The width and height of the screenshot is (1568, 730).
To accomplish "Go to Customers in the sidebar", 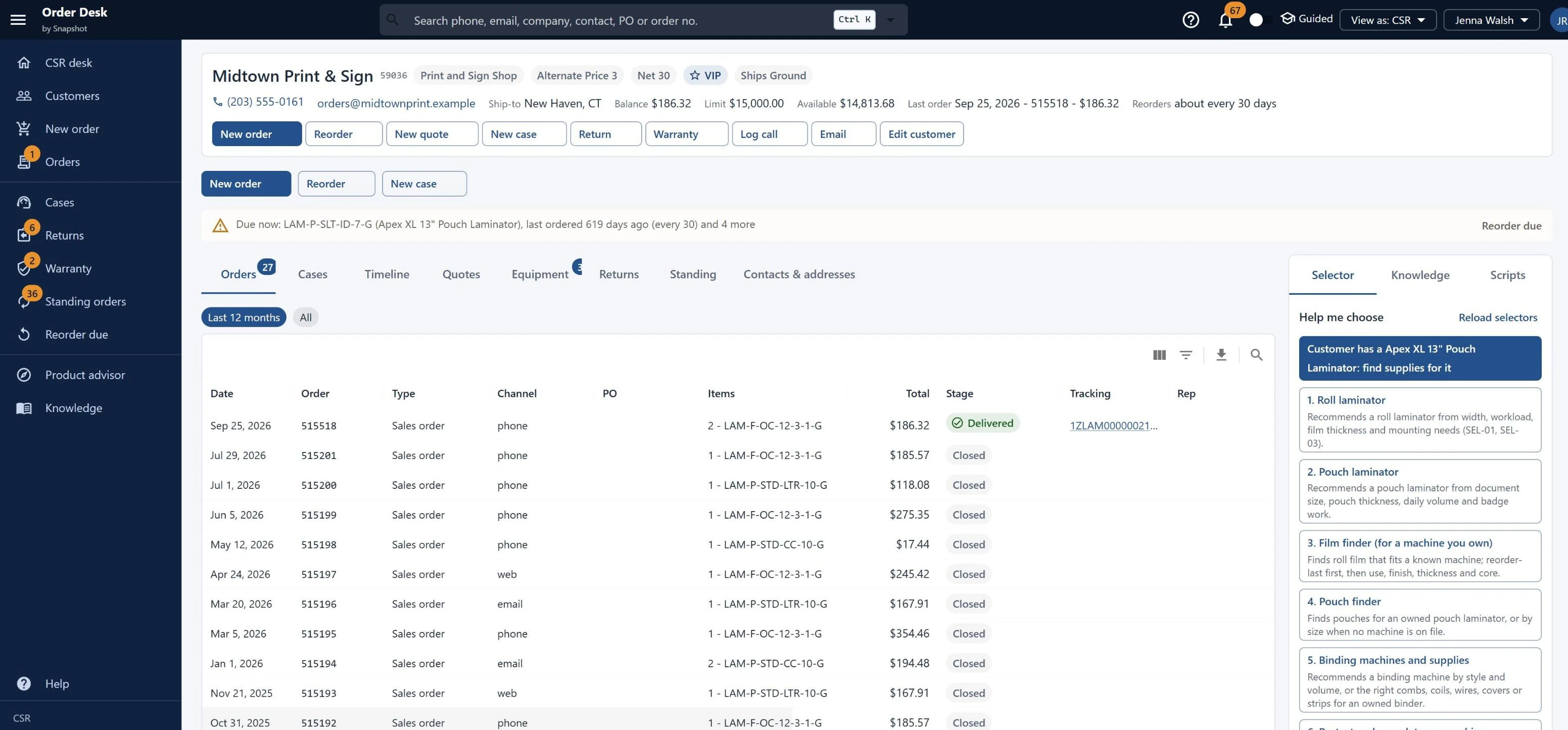I will [90, 96].
